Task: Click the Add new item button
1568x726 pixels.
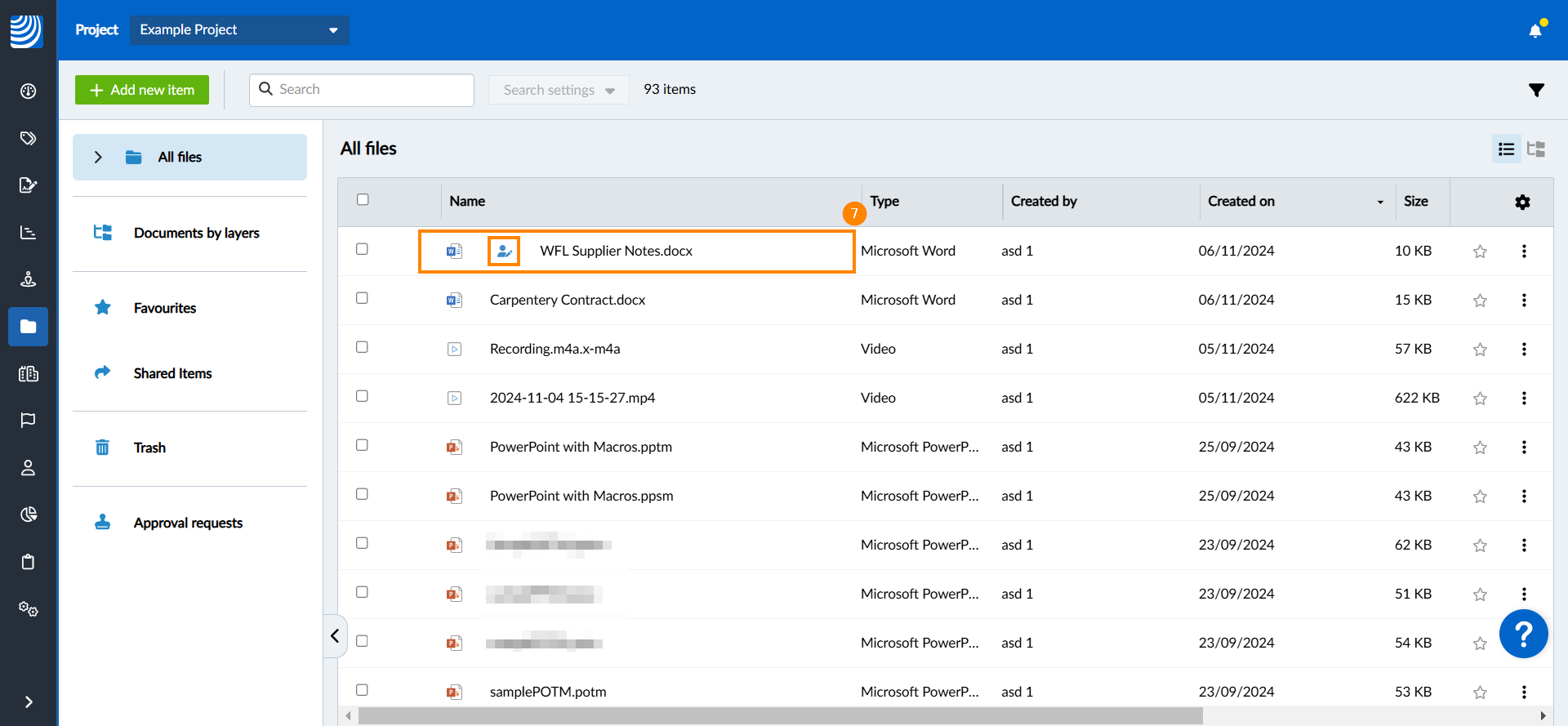Action: pyautogui.click(x=142, y=90)
